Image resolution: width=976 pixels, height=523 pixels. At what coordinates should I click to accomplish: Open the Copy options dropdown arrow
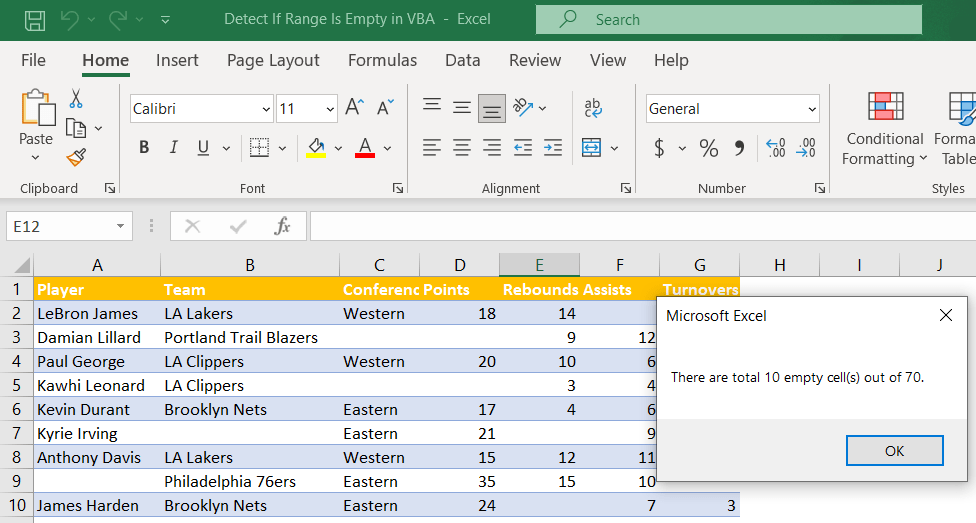pos(98,128)
